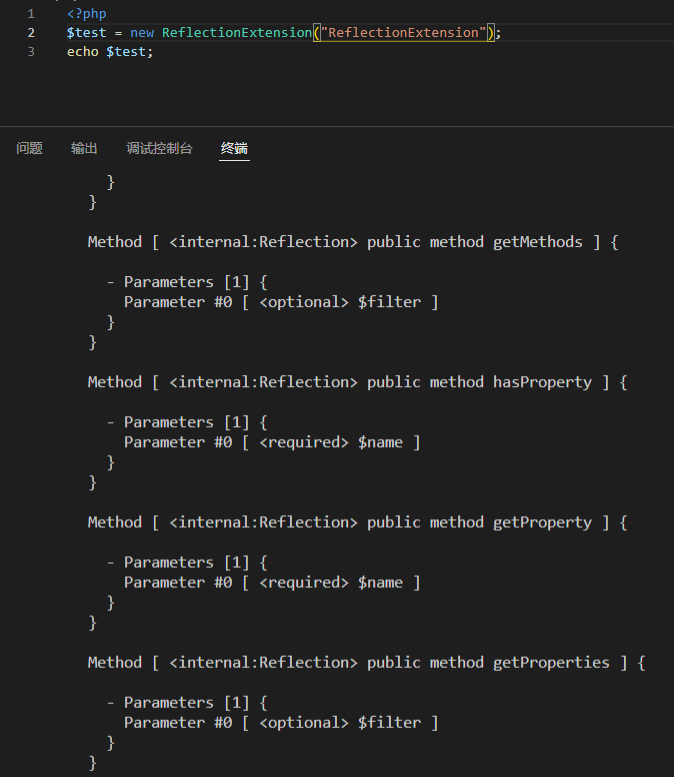
Task: Switch to the 问题 (Problems) tab
Action: point(29,148)
